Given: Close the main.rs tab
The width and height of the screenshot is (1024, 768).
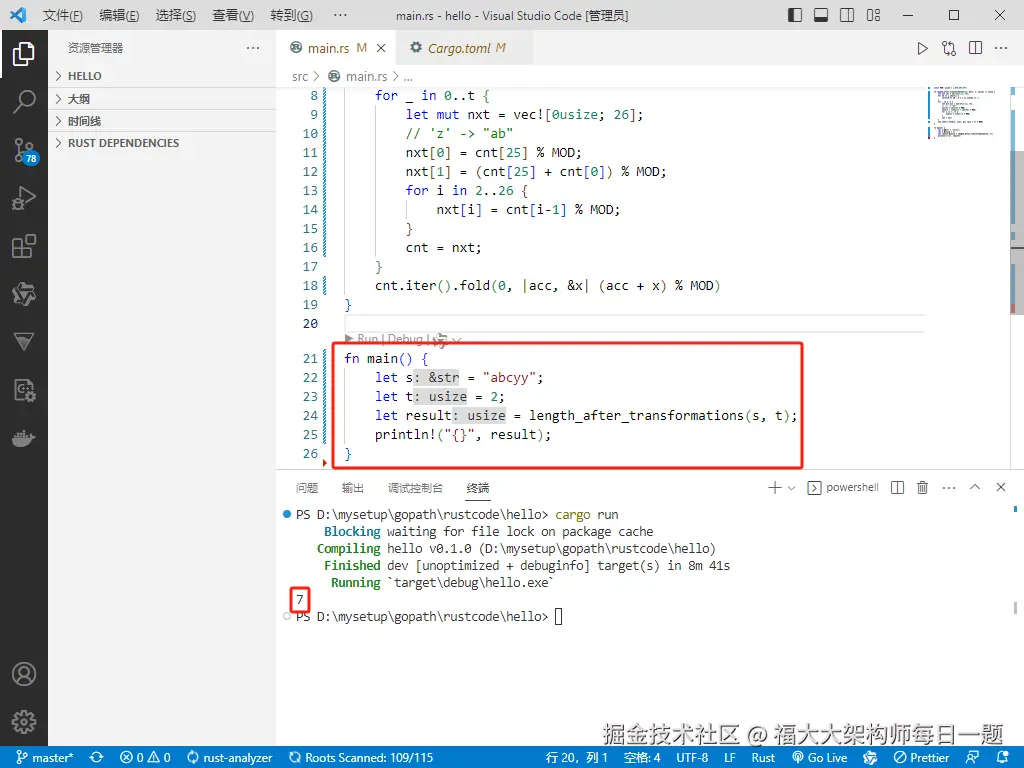Looking at the screenshot, I should pyautogui.click(x=381, y=48).
